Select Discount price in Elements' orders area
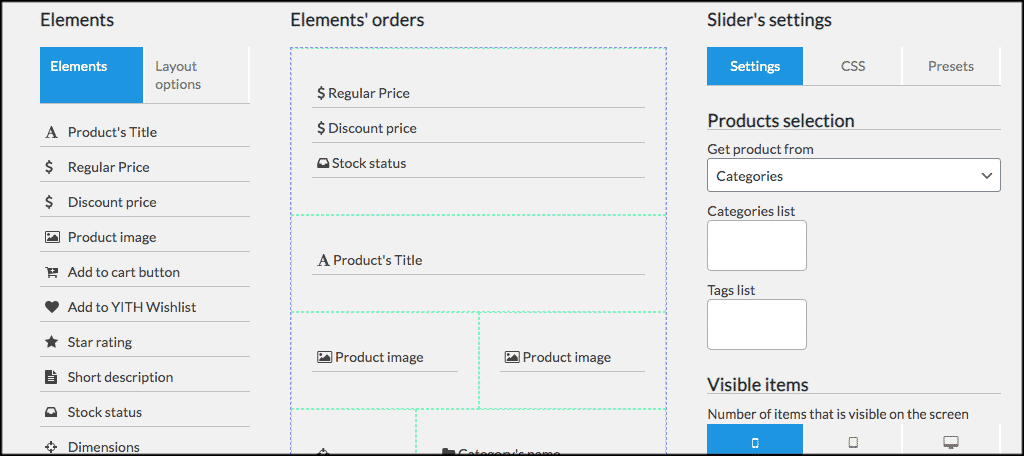1024x456 pixels. (x=478, y=129)
